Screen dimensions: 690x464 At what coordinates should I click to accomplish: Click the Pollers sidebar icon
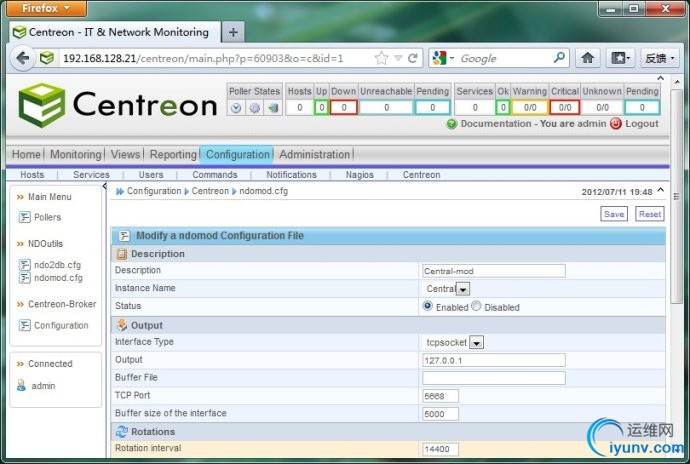25,217
